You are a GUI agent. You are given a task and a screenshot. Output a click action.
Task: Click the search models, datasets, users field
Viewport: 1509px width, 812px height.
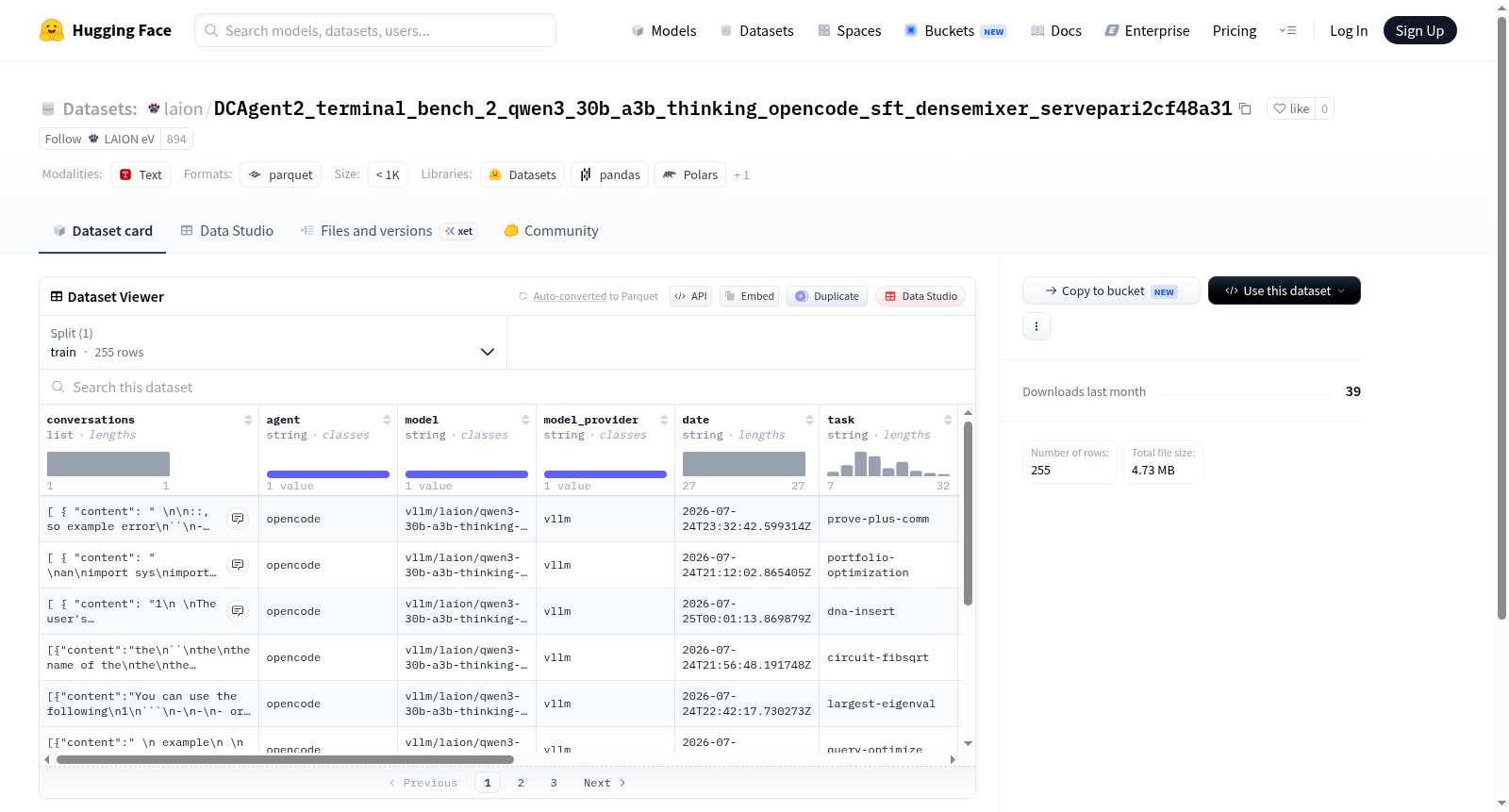[x=375, y=30]
